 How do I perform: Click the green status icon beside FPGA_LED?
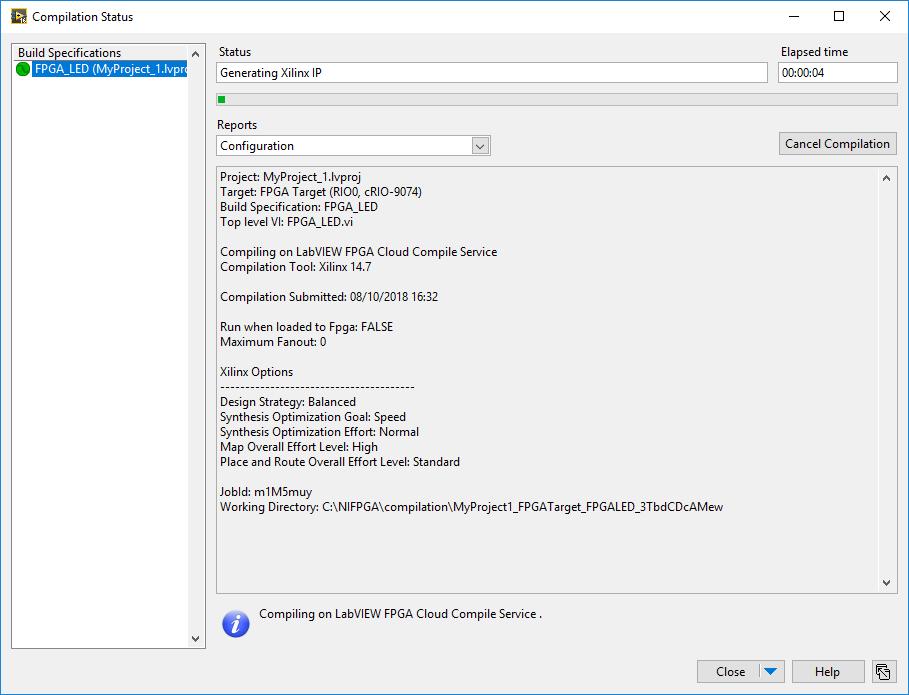tap(23, 69)
